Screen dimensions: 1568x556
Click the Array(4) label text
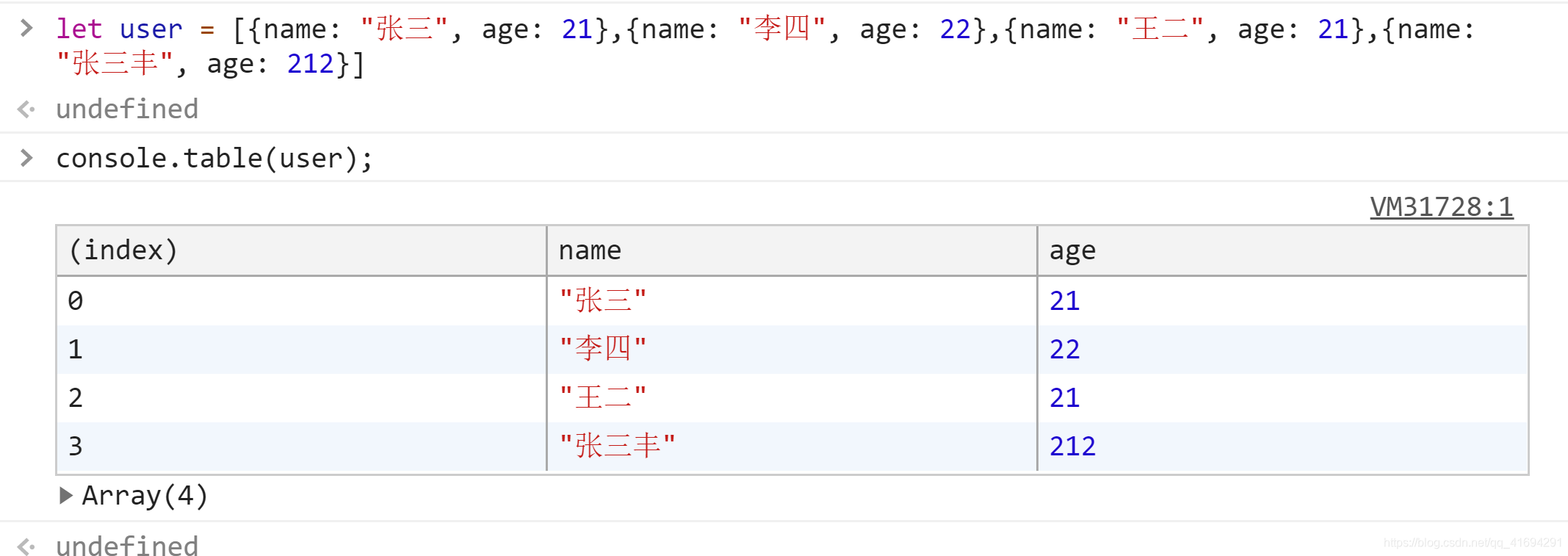145,496
